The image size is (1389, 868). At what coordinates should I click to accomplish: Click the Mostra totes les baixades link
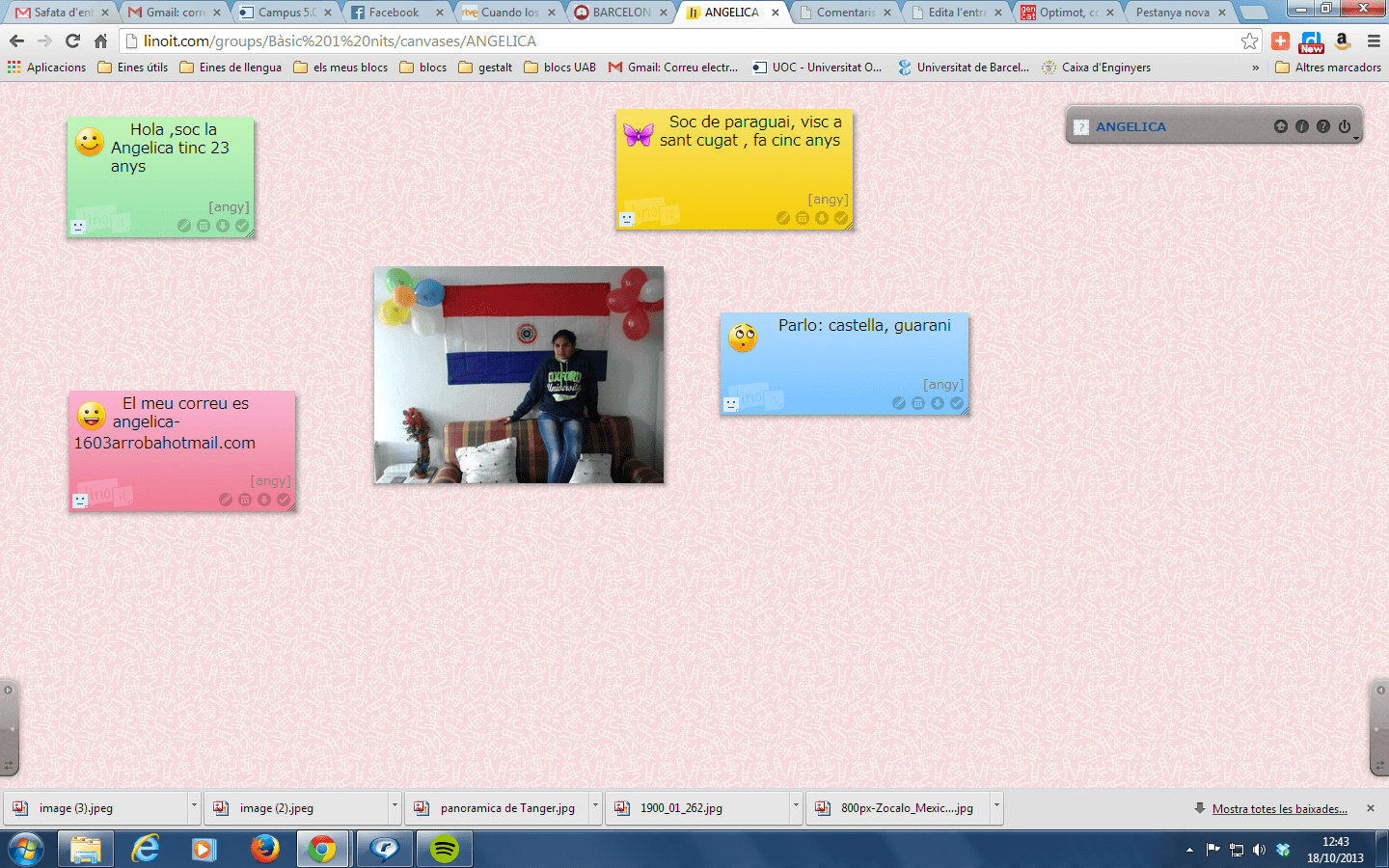pyautogui.click(x=1279, y=809)
